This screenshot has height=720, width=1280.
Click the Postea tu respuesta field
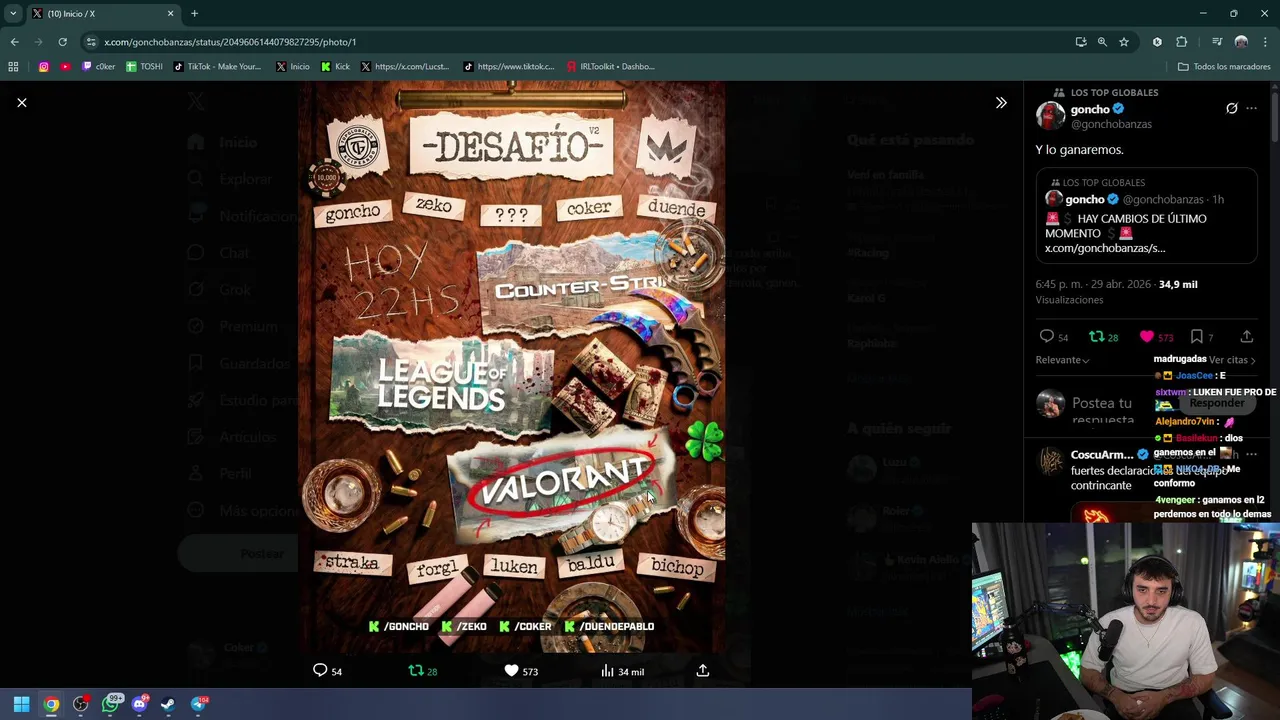1102,410
